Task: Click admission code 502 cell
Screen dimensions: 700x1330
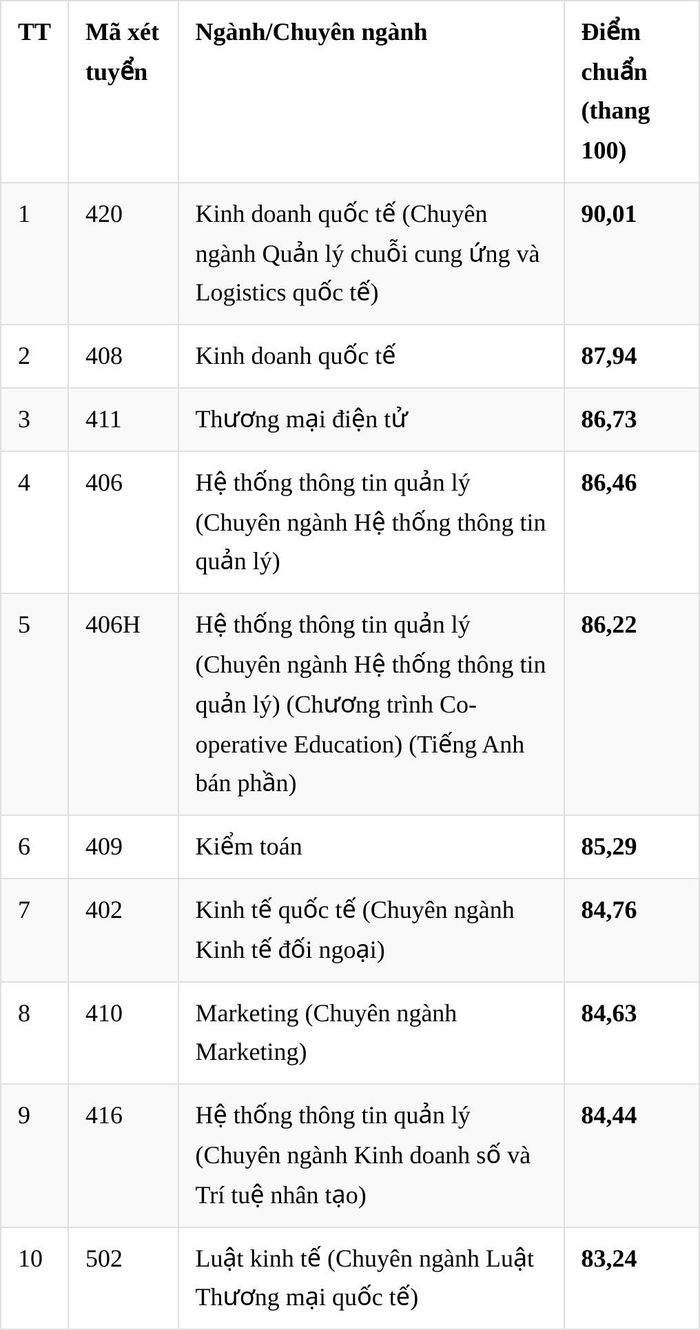Action: pos(123,1278)
